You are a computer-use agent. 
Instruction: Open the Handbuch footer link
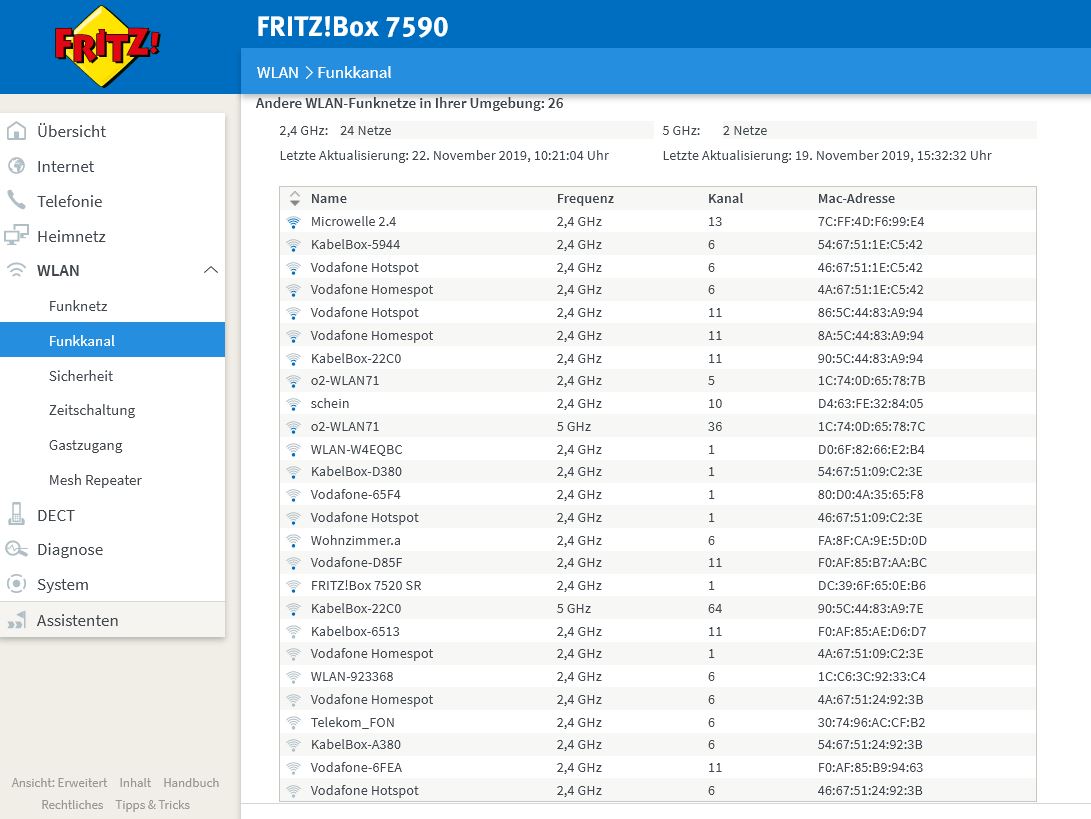point(191,783)
